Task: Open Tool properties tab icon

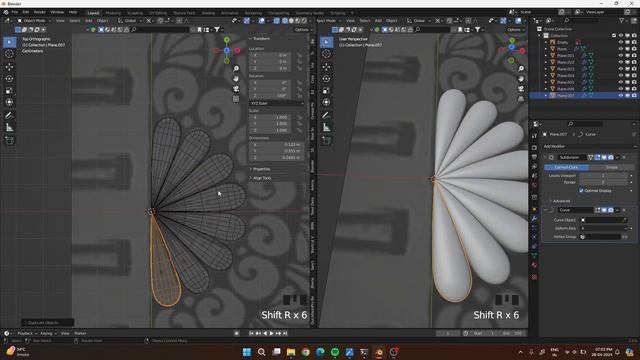Action: (534, 136)
